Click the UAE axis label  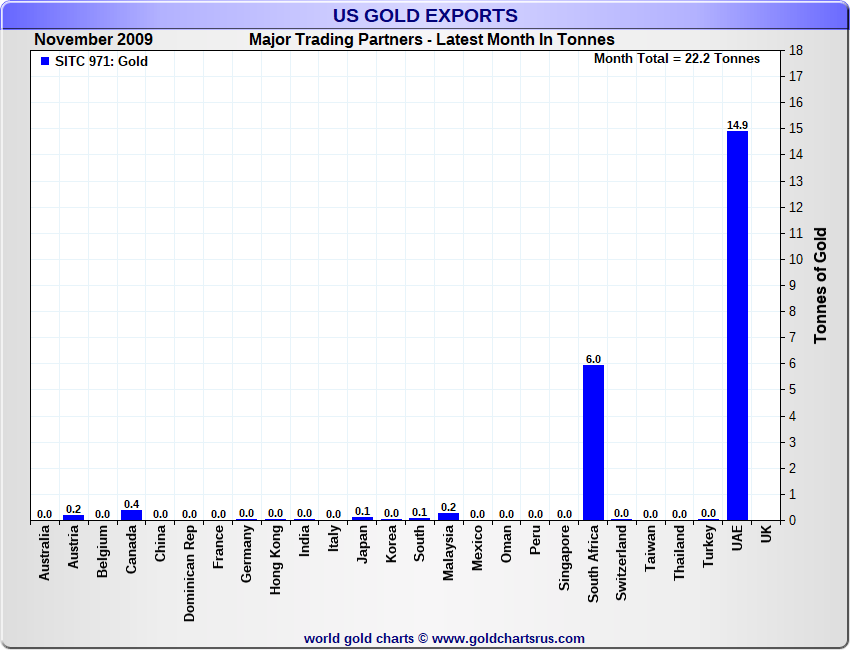tap(737, 538)
